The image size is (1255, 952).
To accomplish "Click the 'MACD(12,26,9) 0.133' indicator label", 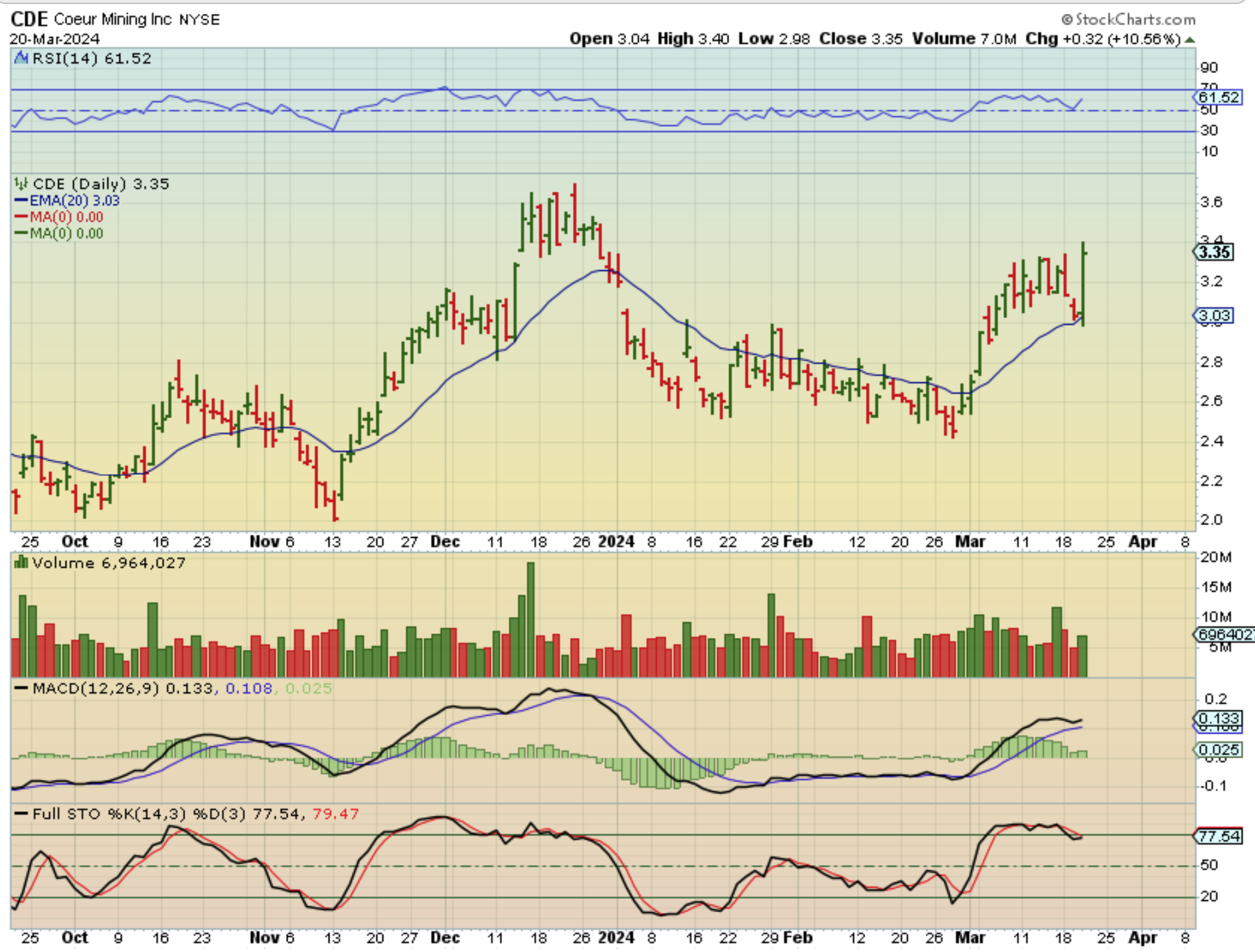I will point(123,688).
